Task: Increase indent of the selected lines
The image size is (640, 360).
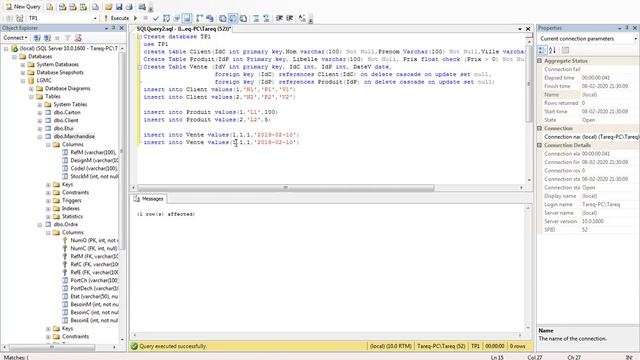Action: 289,18
